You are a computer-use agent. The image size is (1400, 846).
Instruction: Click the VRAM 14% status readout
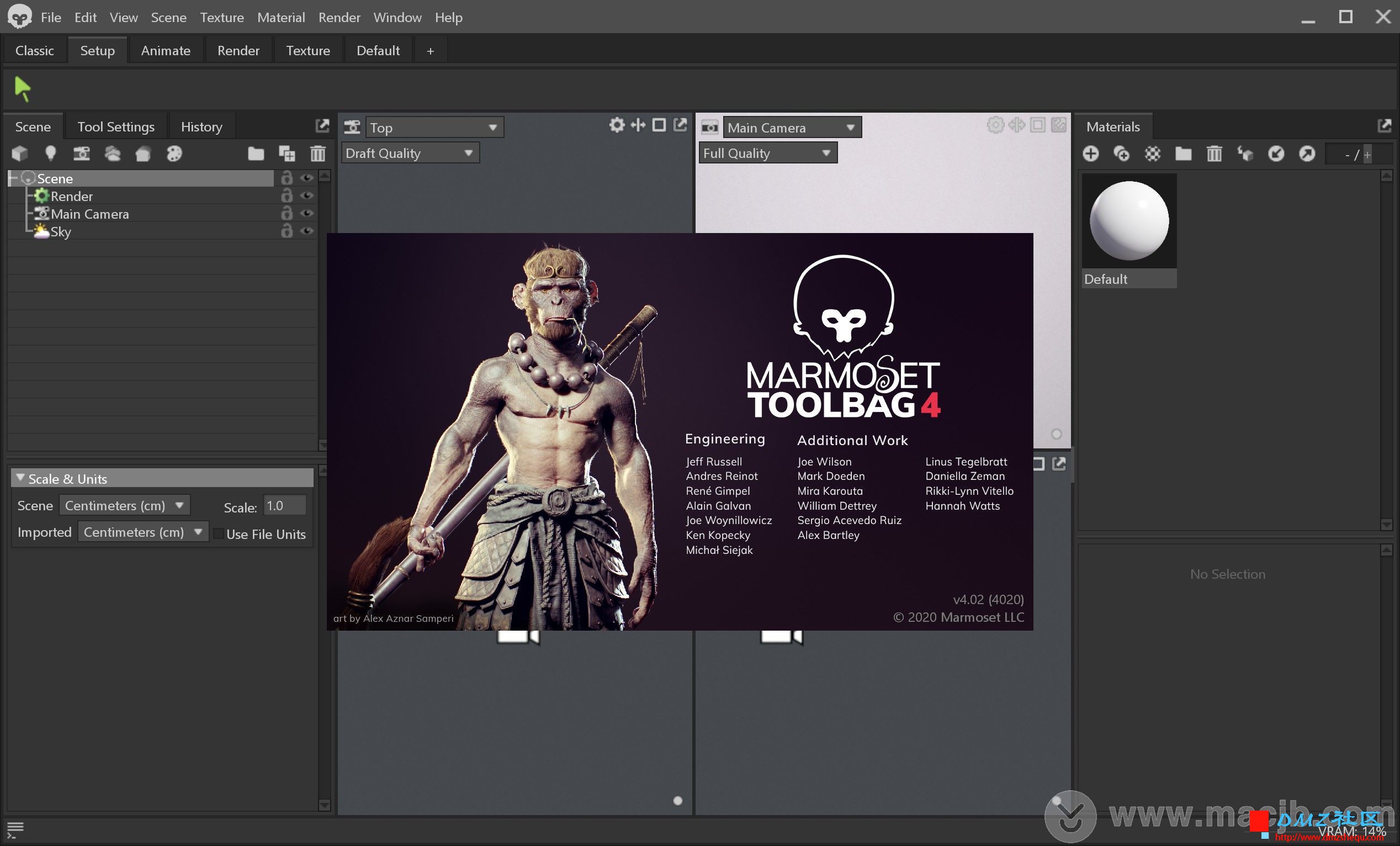pos(1352,831)
